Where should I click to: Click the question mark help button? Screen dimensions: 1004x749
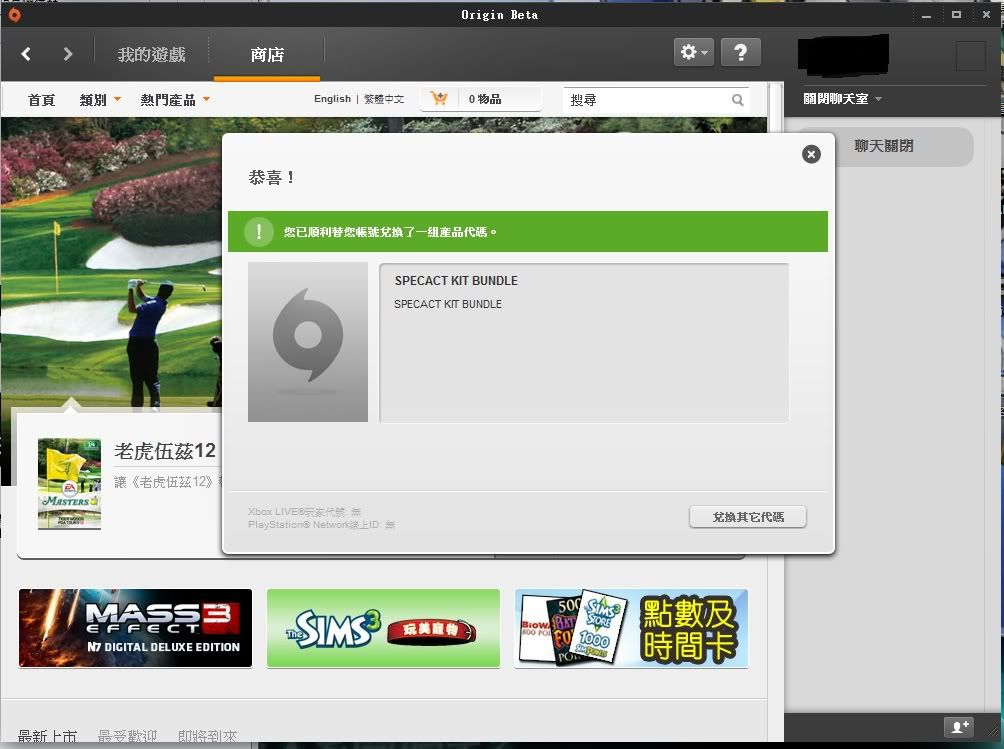[x=740, y=53]
